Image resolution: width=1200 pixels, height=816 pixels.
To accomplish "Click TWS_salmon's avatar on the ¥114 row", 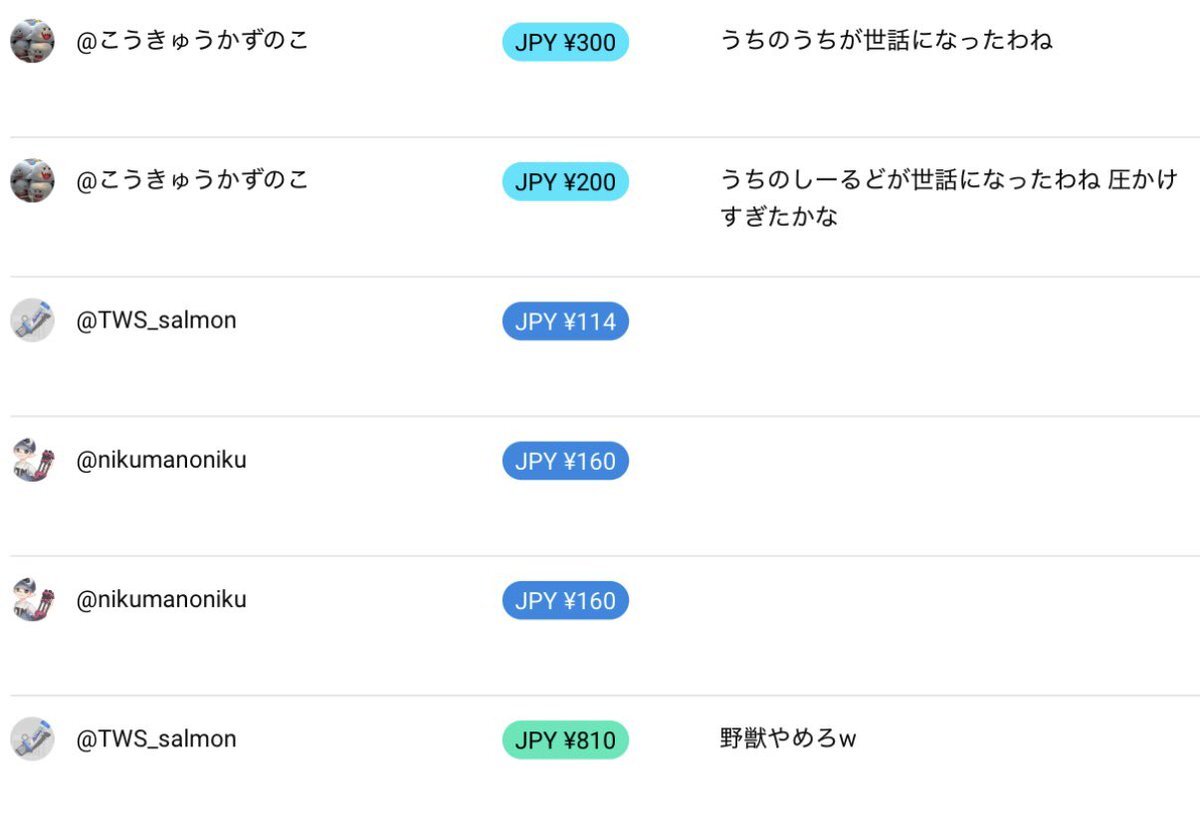I will pos(32,320).
